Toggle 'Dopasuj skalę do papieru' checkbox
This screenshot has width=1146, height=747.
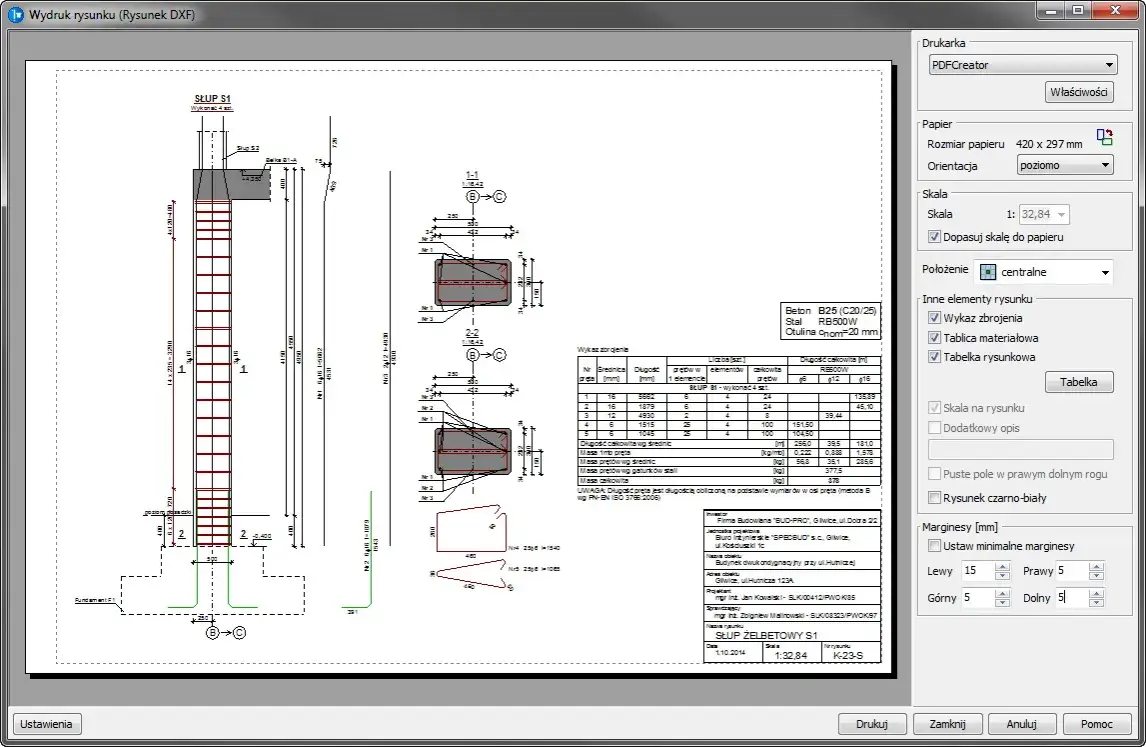934,237
